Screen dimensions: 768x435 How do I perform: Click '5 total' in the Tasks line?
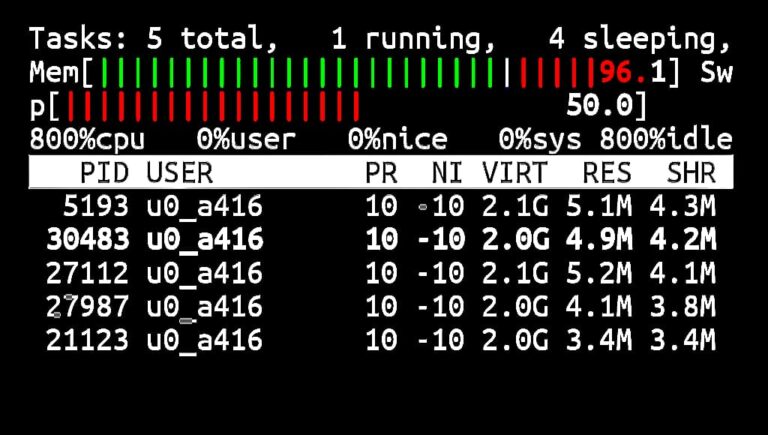point(212,39)
